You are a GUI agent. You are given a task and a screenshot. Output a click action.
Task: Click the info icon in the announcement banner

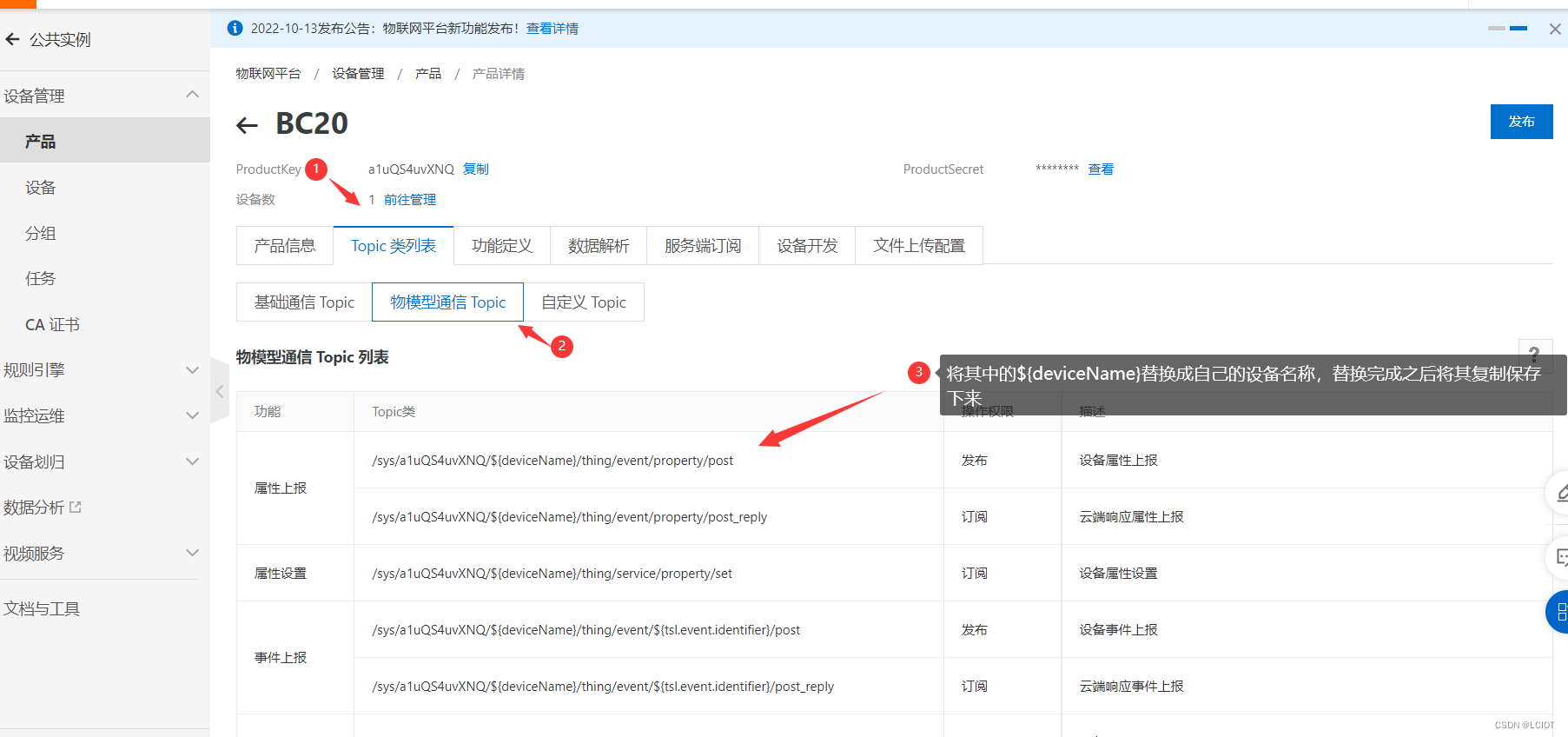pyautogui.click(x=235, y=28)
